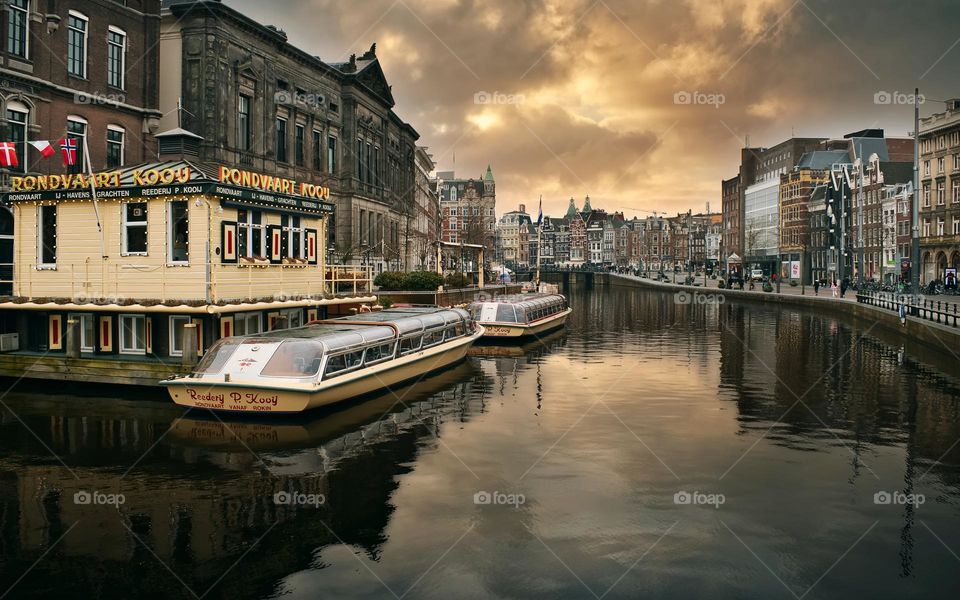
Task: Click the middle-left foap camera icon
Action: click(x=83, y=296)
